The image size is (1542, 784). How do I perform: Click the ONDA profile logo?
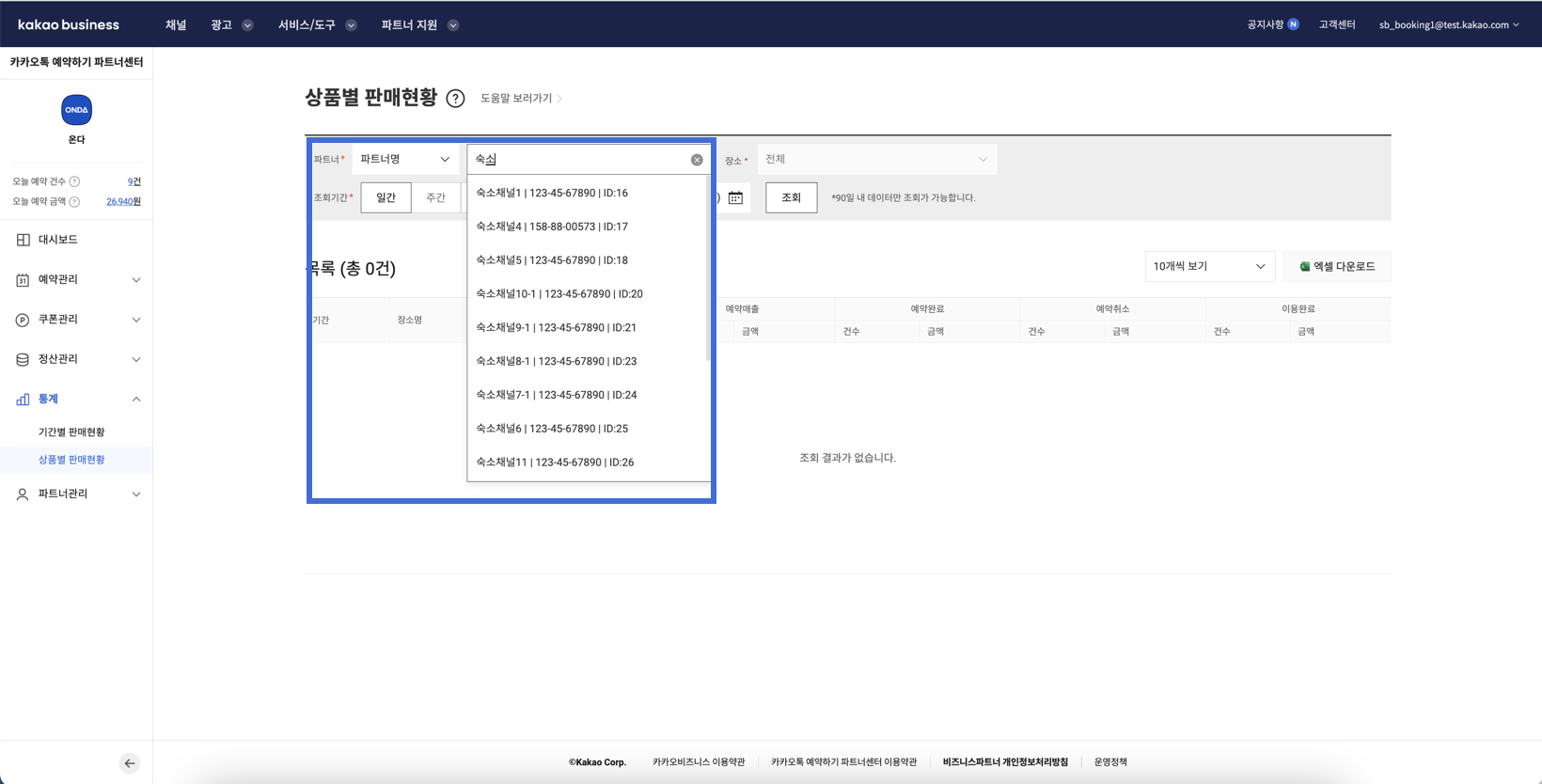[x=76, y=110]
